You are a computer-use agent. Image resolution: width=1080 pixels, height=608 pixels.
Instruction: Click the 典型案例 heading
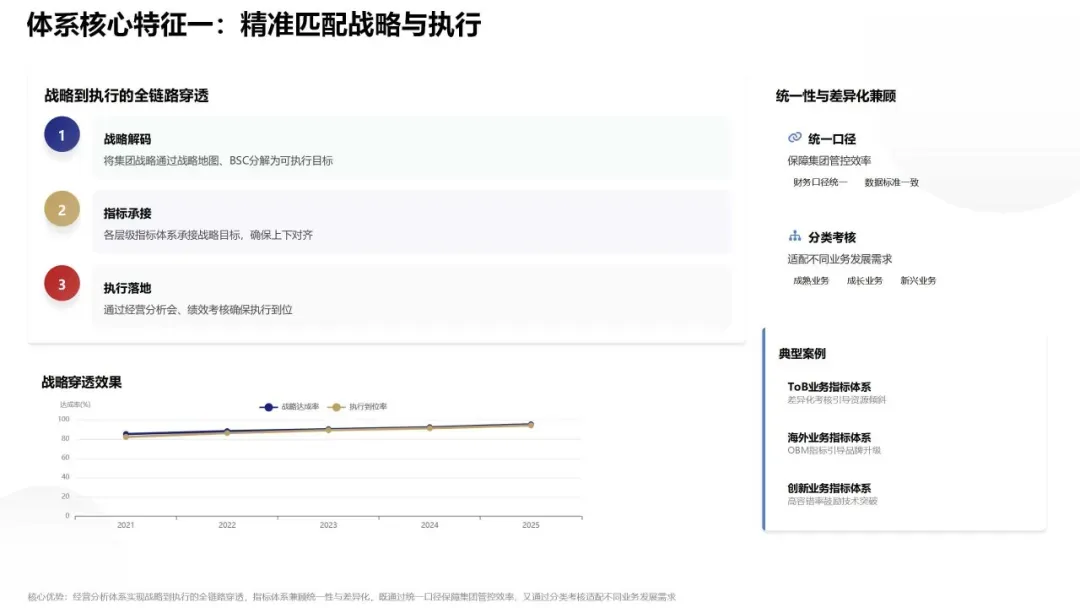pyautogui.click(x=802, y=354)
